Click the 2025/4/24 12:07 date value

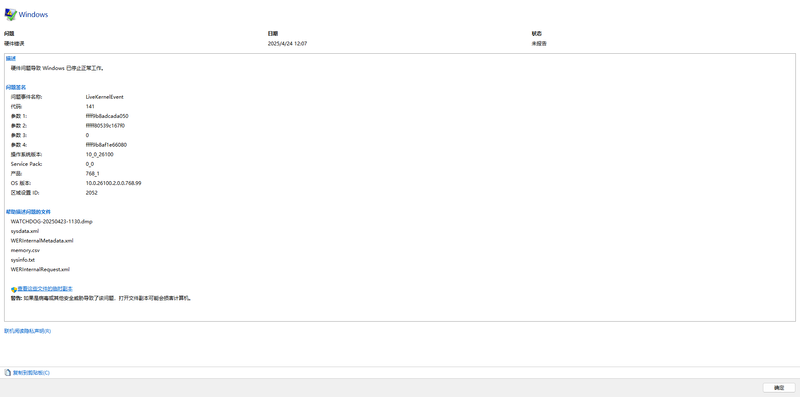point(287,43)
